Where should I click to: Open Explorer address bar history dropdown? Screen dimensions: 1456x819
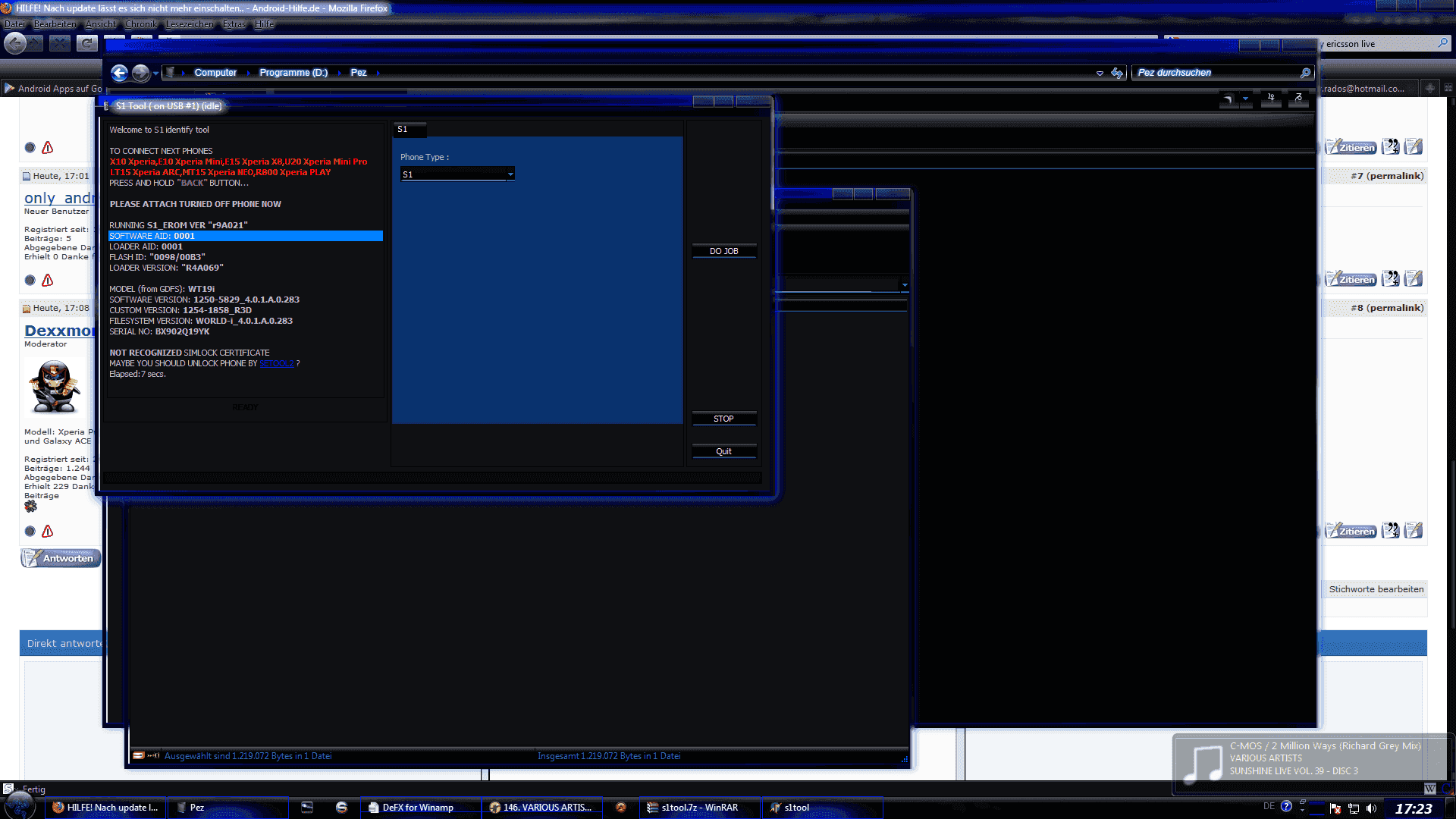point(1100,74)
